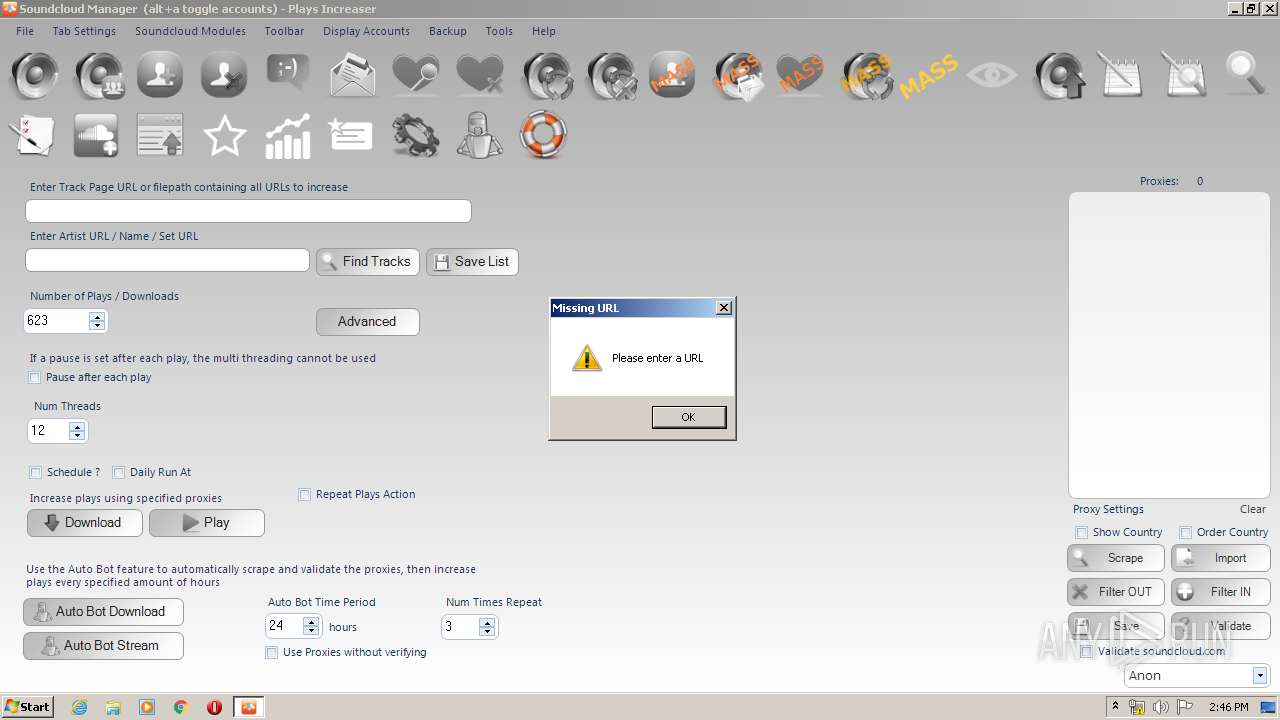Image resolution: width=1280 pixels, height=720 pixels.
Task: Open the gears settings icon
Action: point(416,135)
